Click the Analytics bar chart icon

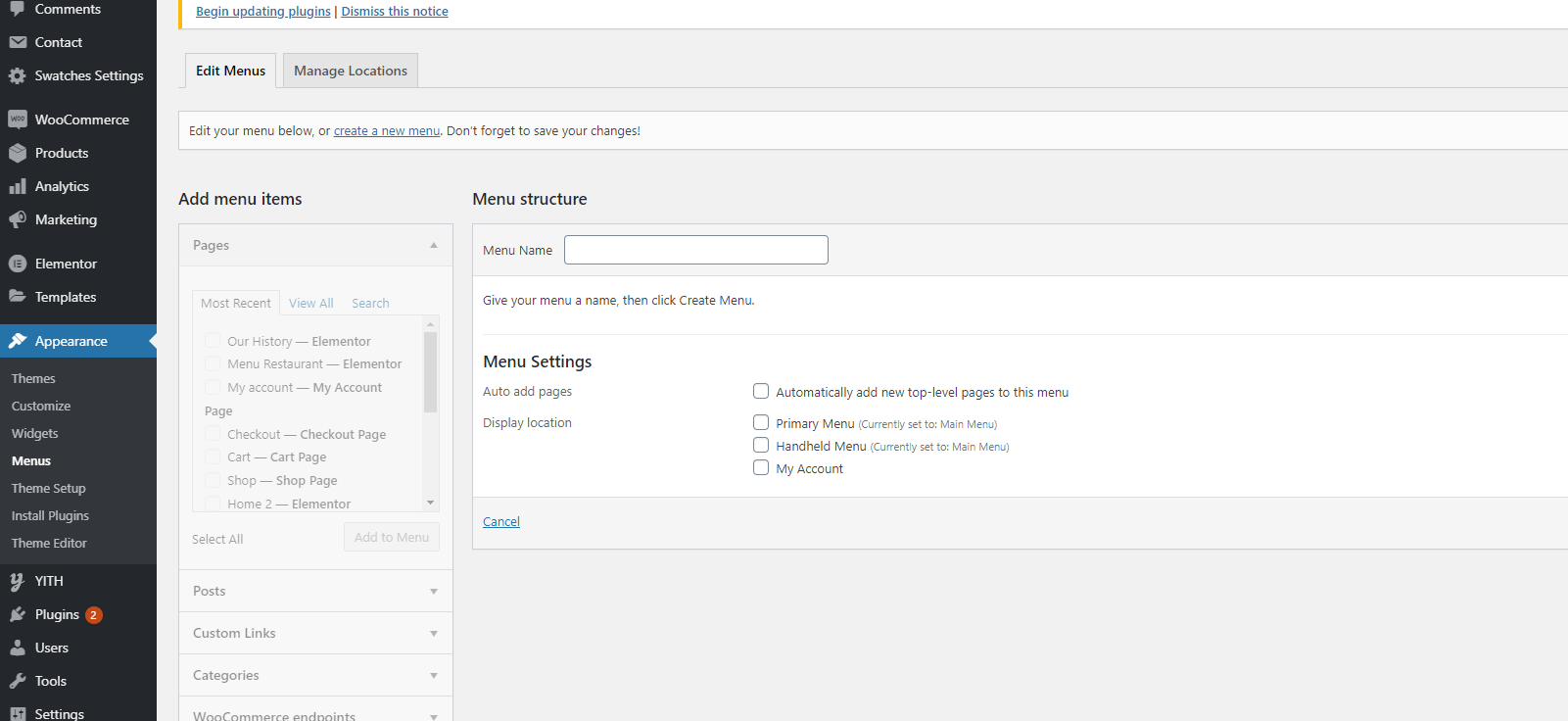tap(18, 186)
